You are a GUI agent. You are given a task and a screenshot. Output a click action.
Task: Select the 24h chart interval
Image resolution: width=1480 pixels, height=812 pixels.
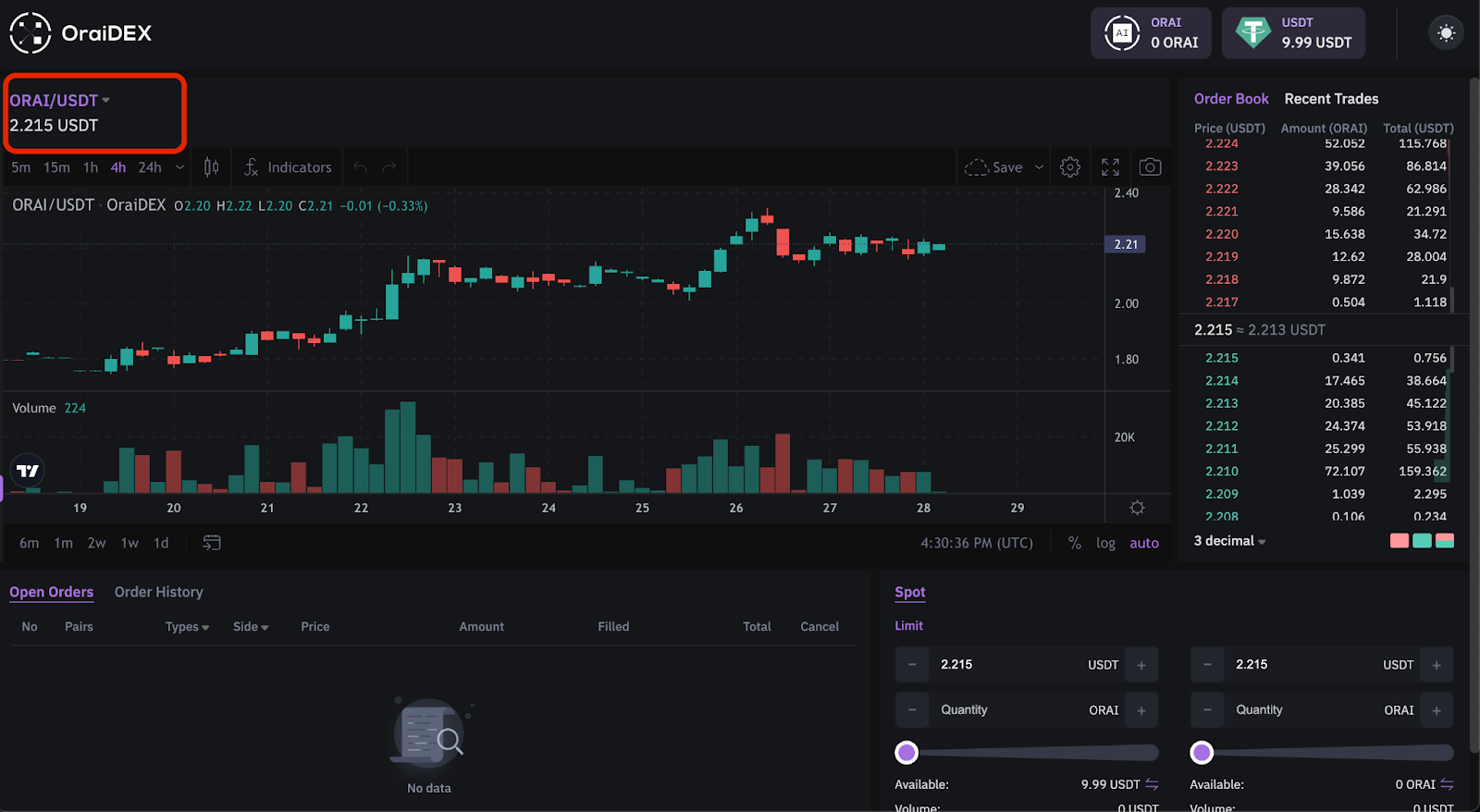(x=150, y=167)
